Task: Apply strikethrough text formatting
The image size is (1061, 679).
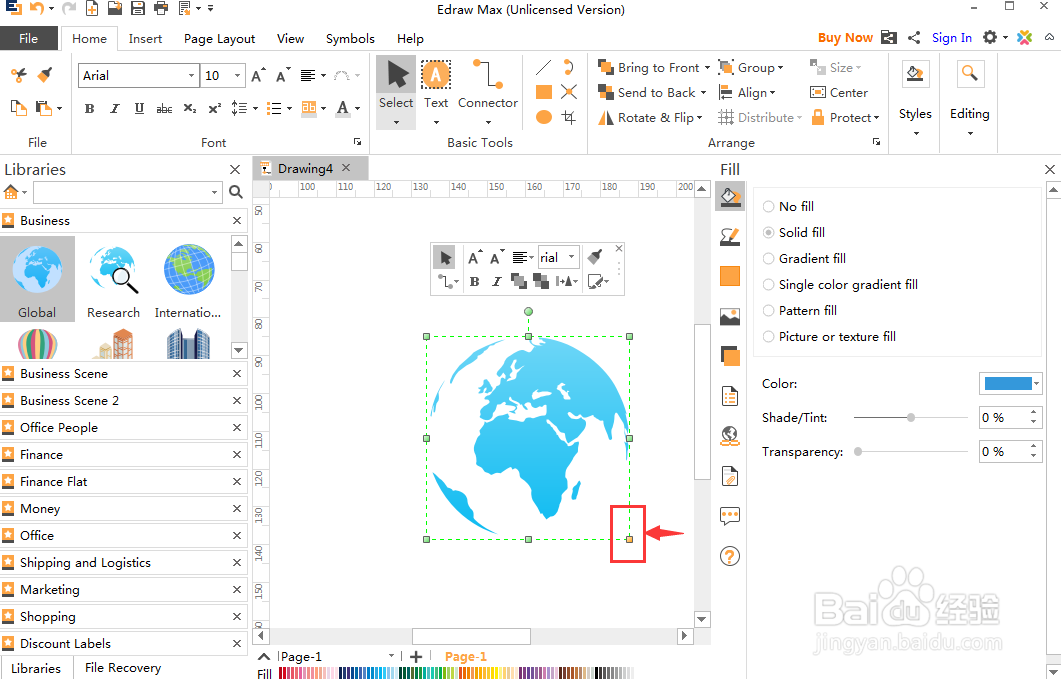Action: (x=164, y=108)
